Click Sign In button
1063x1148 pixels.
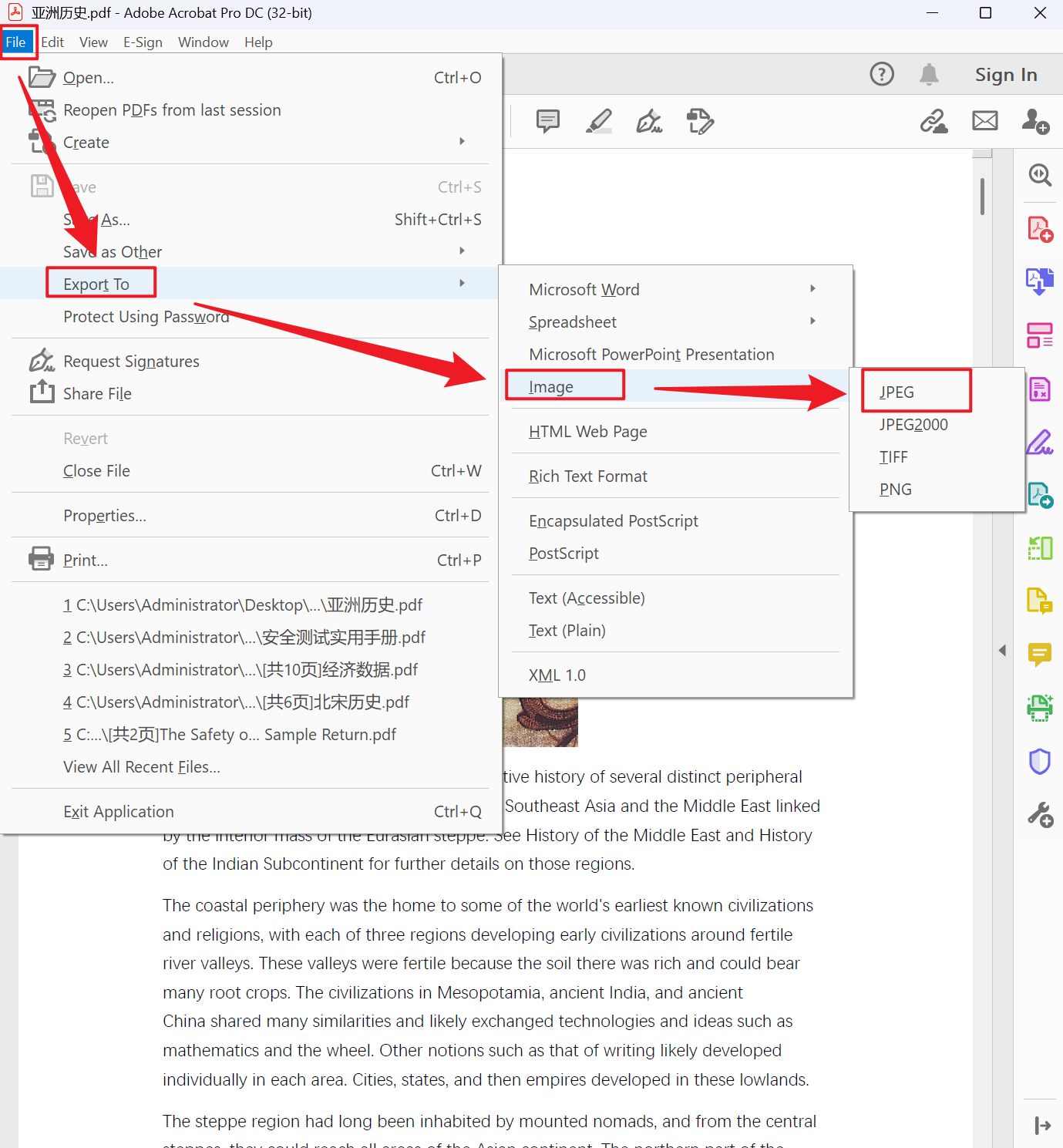pyautogui.click(x=1006, y=74)
